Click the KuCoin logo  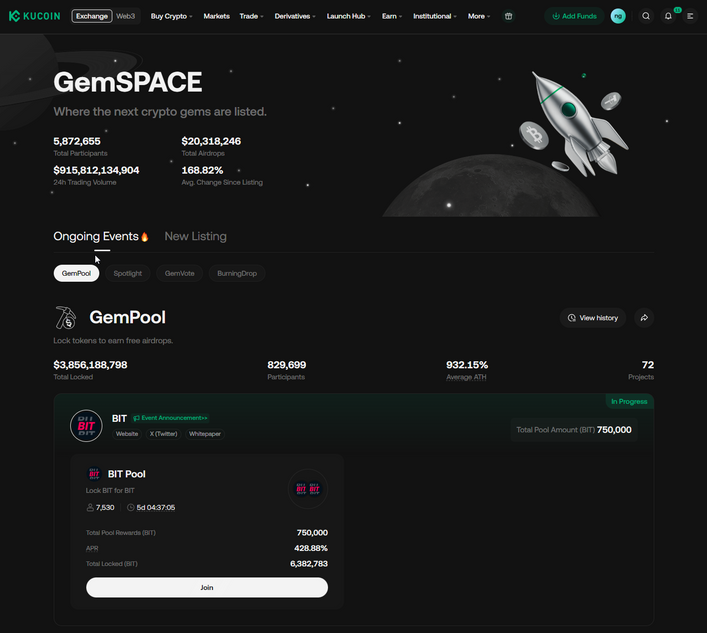[x=34, y=16]
